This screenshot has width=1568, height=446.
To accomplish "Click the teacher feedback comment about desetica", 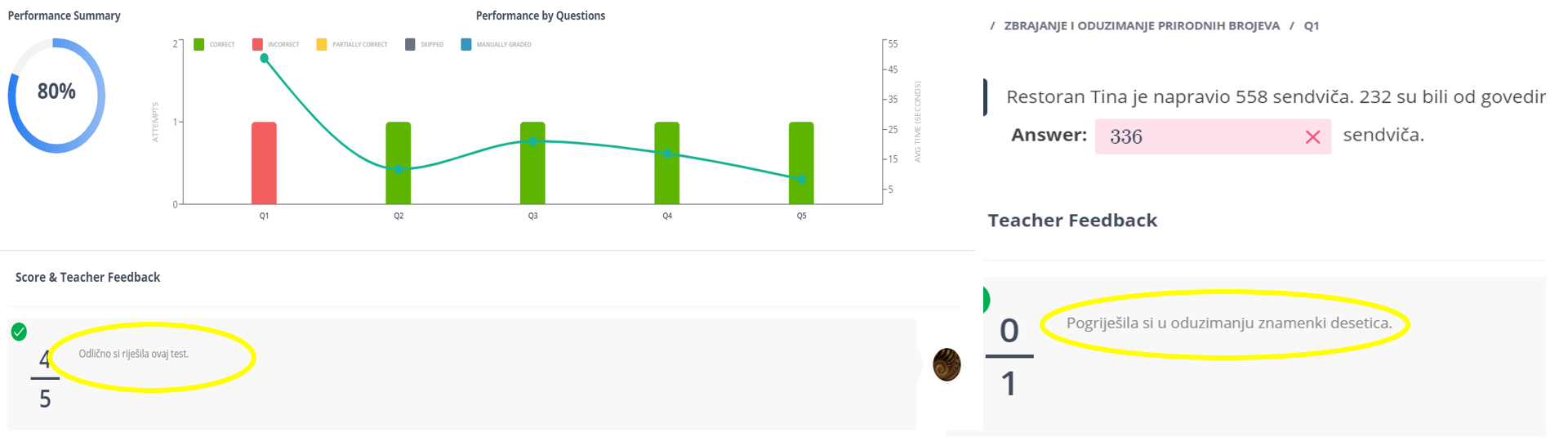I will (x=1228, y=323).
